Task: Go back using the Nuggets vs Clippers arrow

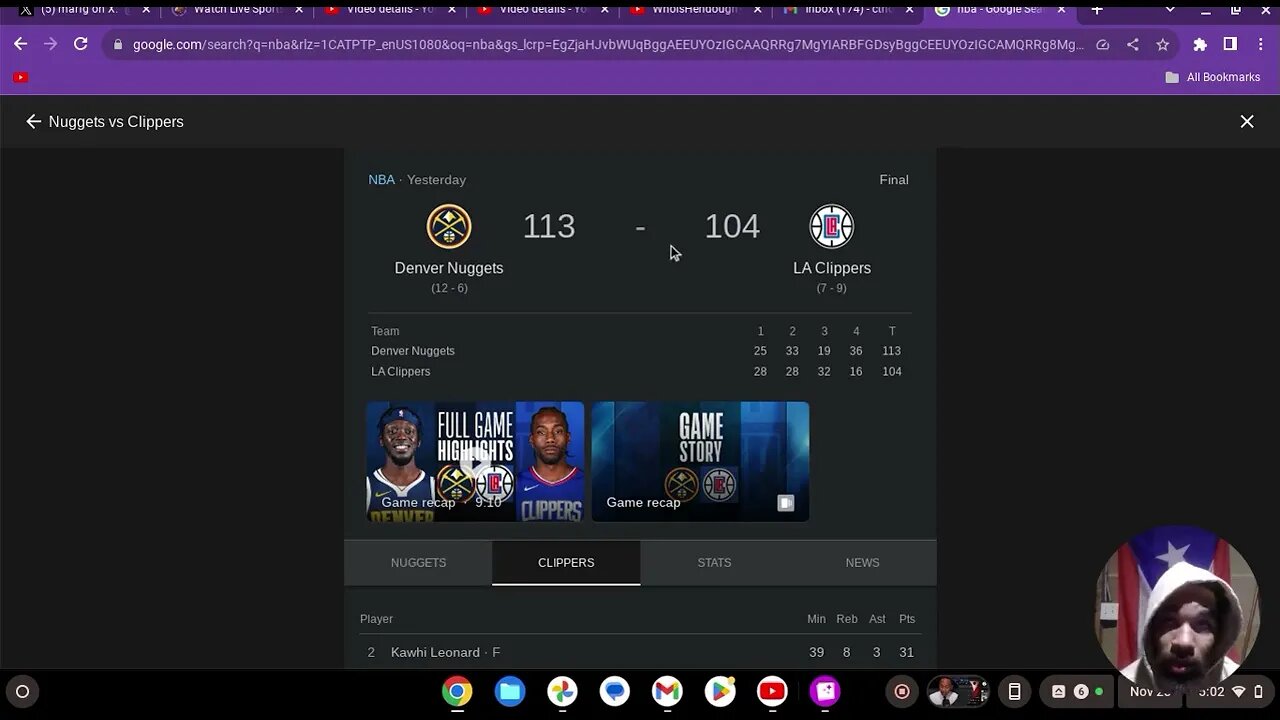Action: (33, 121)
